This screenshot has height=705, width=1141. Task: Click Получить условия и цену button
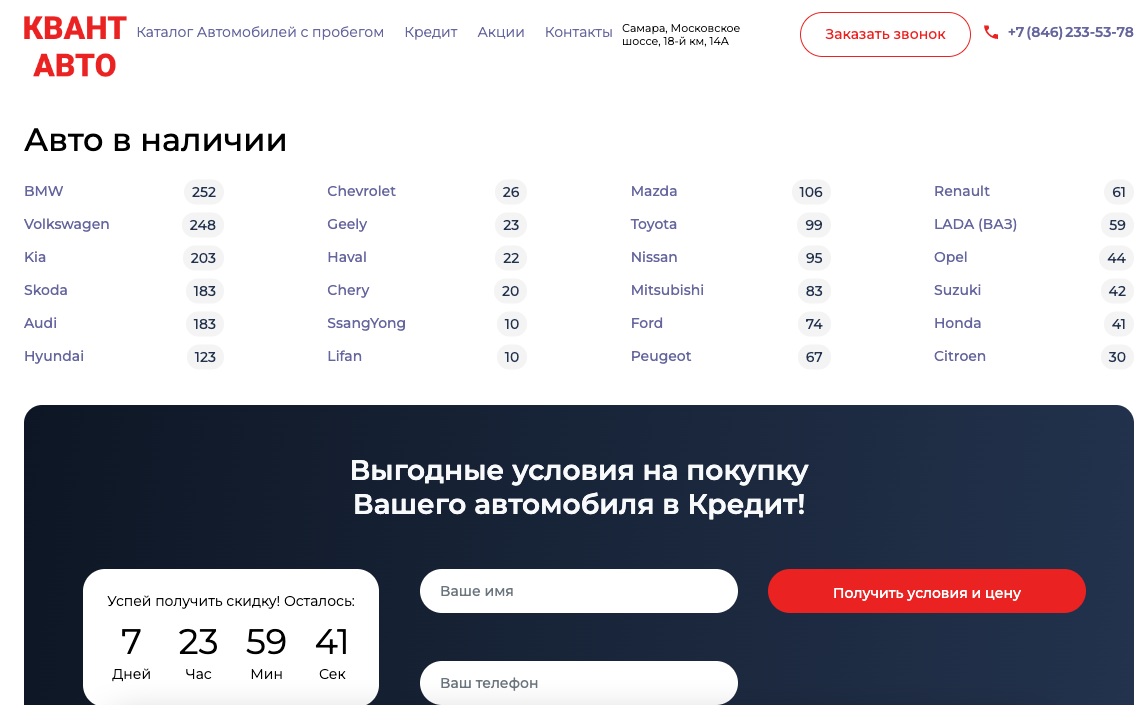[x=926, y=591]
